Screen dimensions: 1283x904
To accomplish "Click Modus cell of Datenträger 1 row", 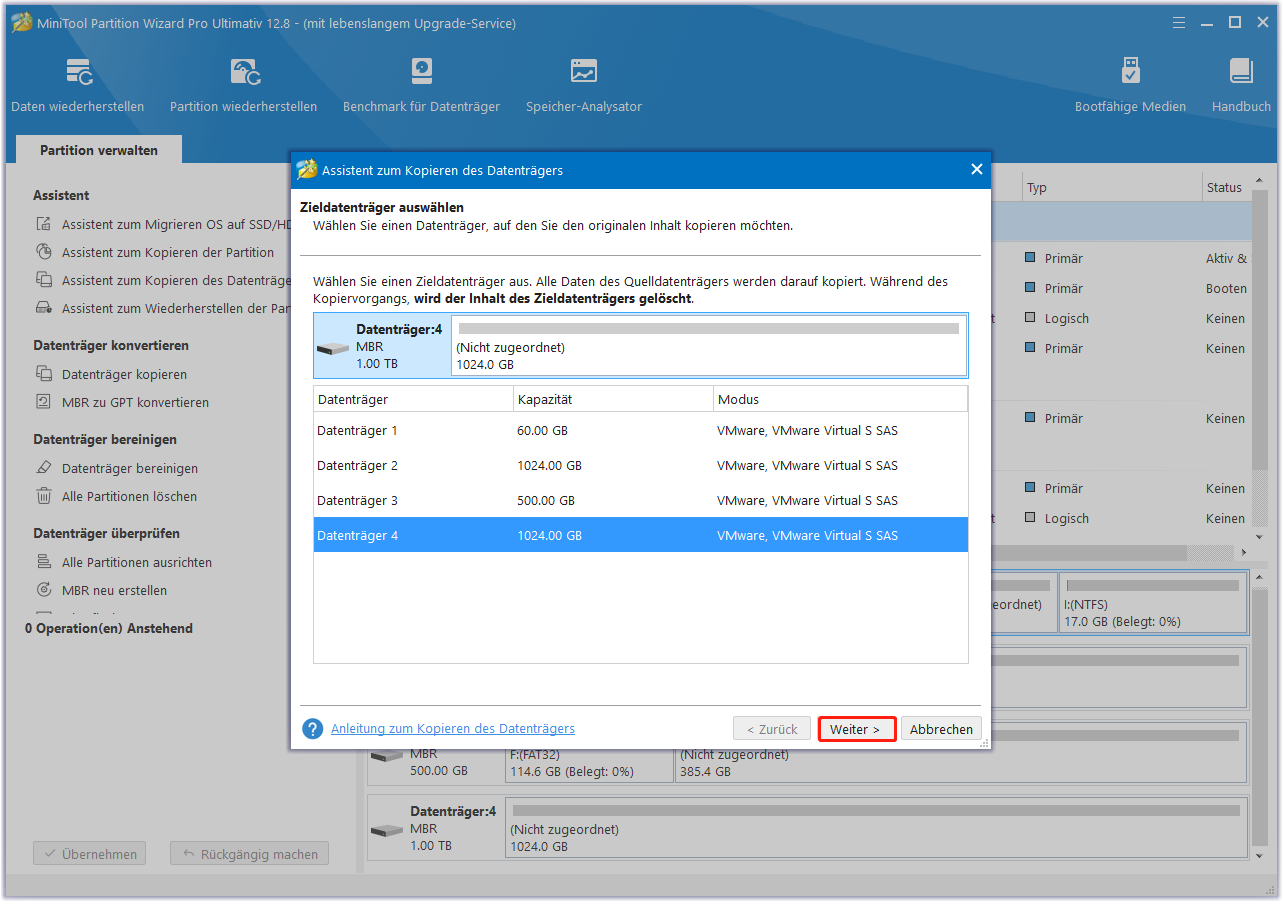I will pyautogui.click(x=807, y=430).
